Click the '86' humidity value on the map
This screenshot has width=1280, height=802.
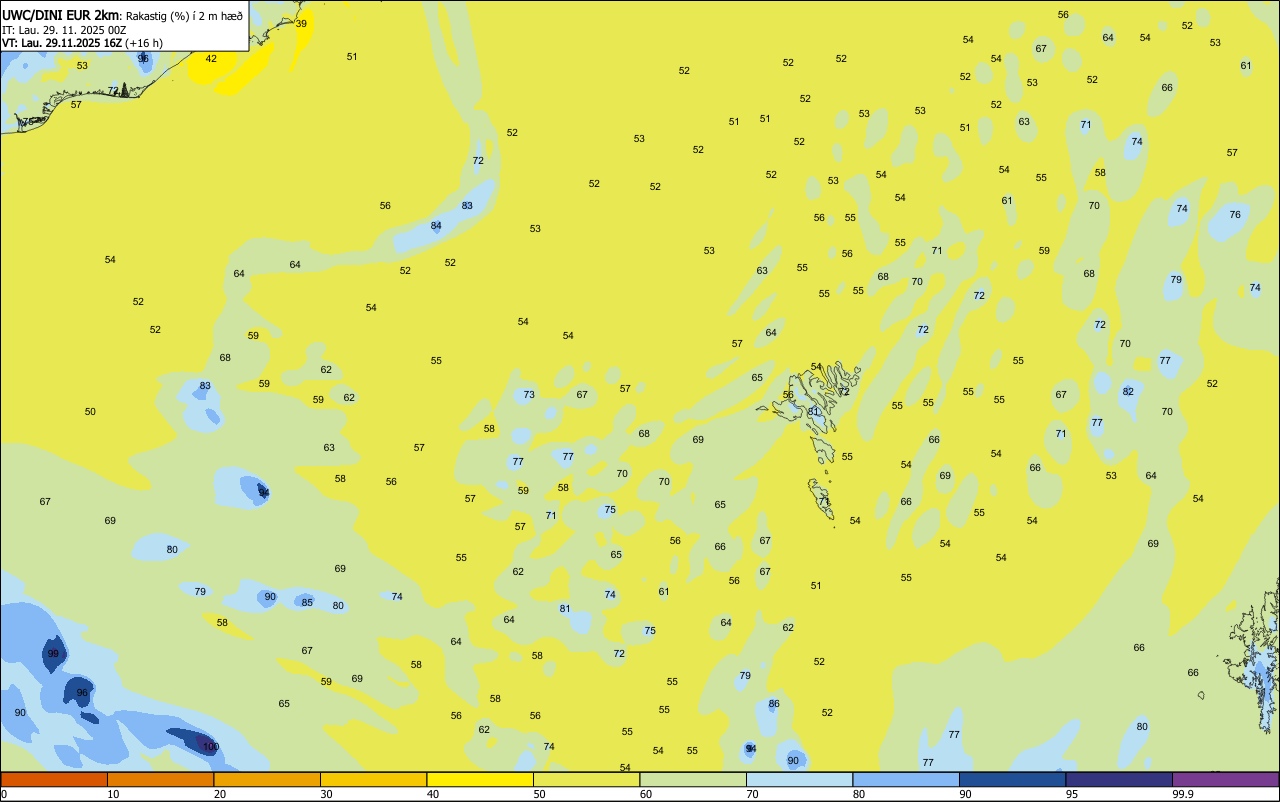(774, 704)
